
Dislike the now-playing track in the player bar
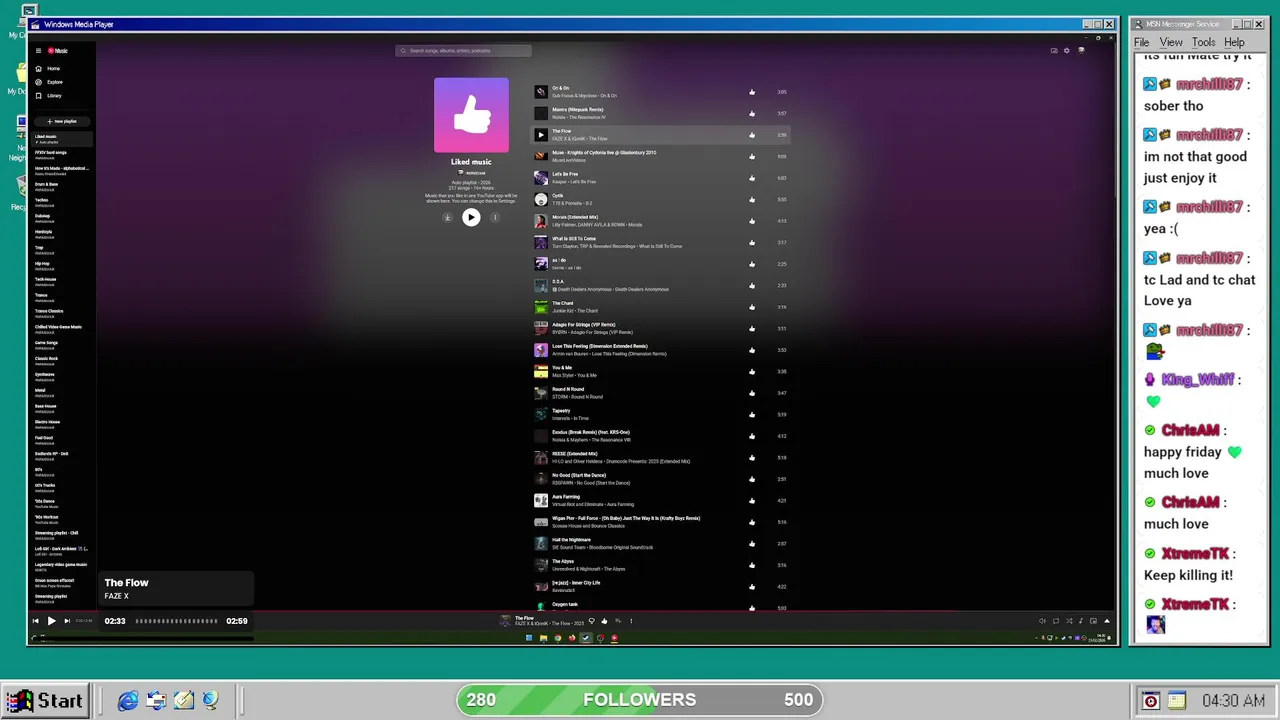pyautogui.click(x=591, y=621)
